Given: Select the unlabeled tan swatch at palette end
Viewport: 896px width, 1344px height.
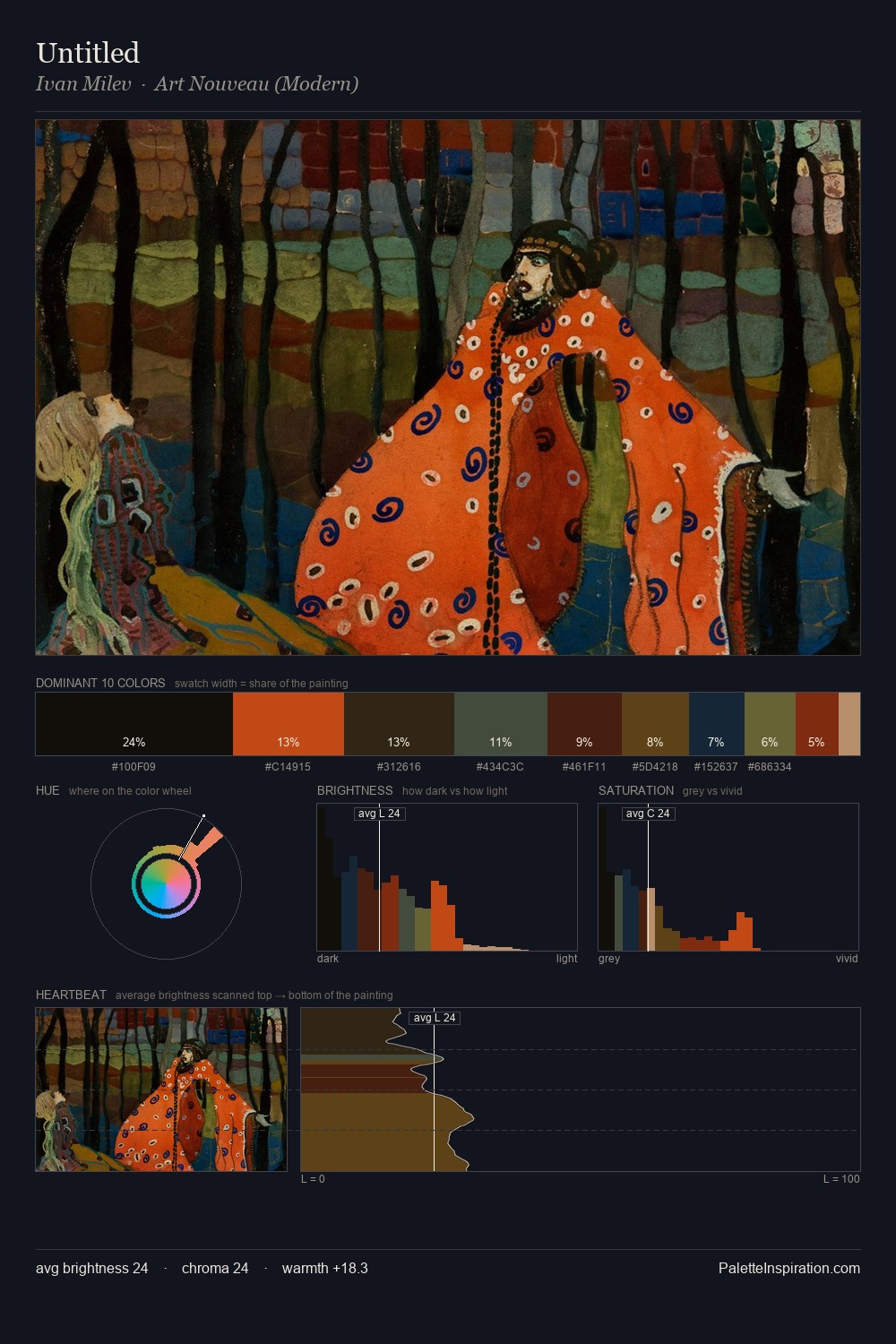Looking at the screenshot, I should 849,724.
